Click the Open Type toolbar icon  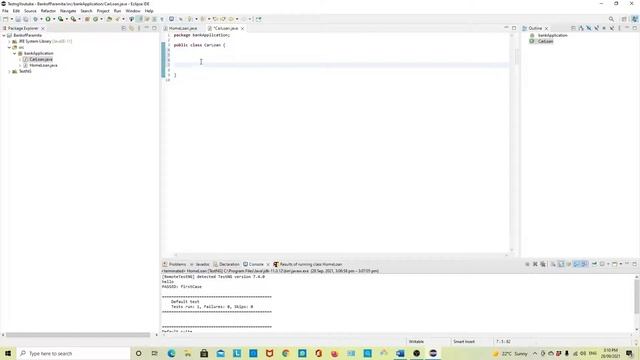click(x=109, y=19)
